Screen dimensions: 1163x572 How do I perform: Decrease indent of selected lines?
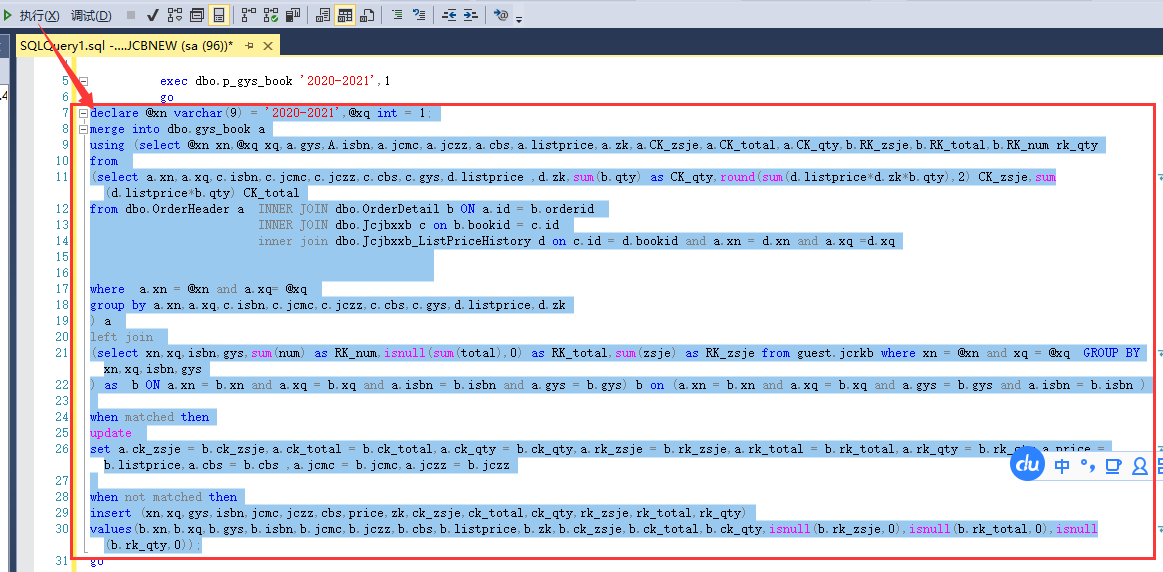(x=449, y=15)
